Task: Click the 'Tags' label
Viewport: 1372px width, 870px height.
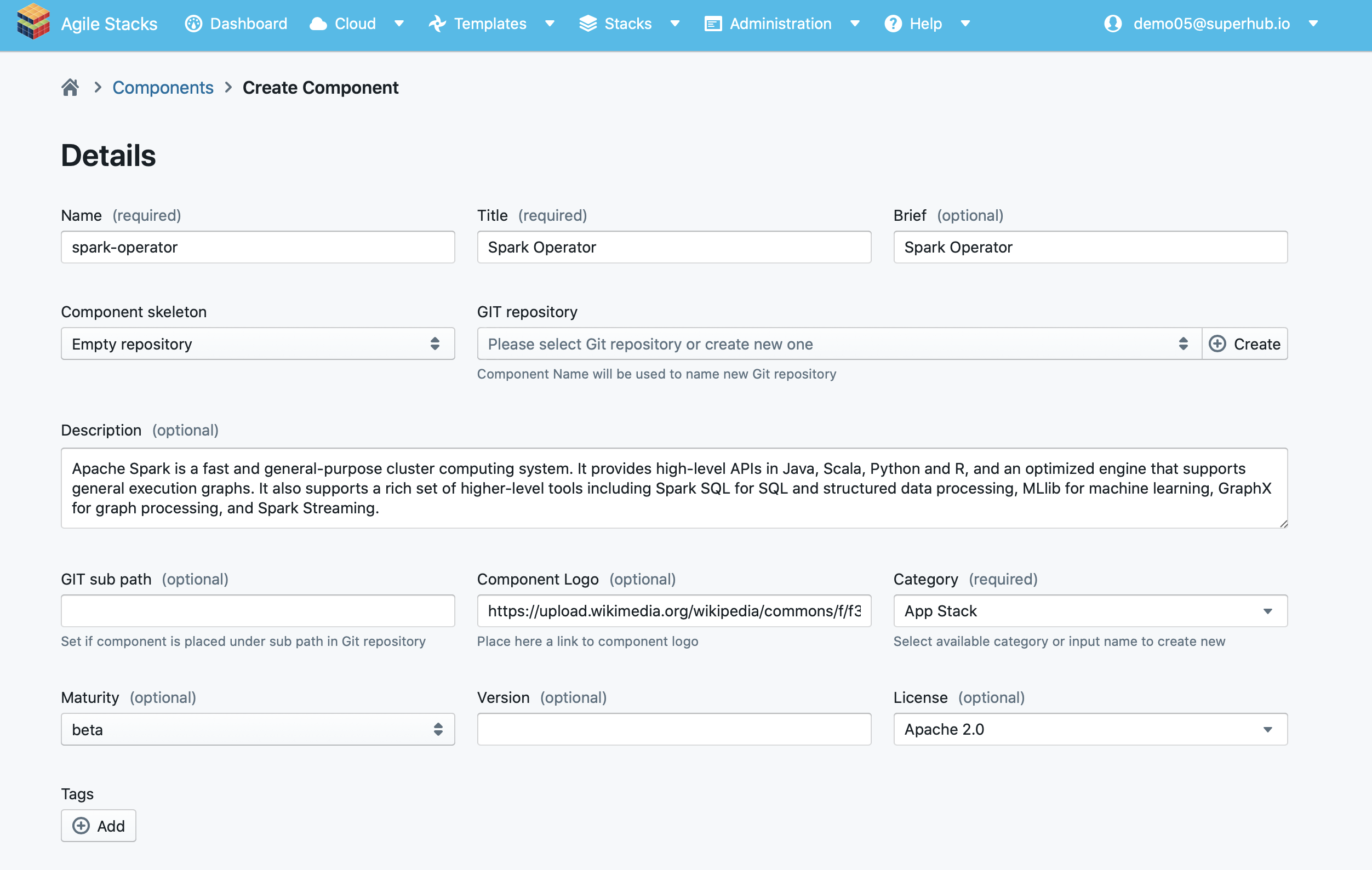Action: tap(77, 794)
